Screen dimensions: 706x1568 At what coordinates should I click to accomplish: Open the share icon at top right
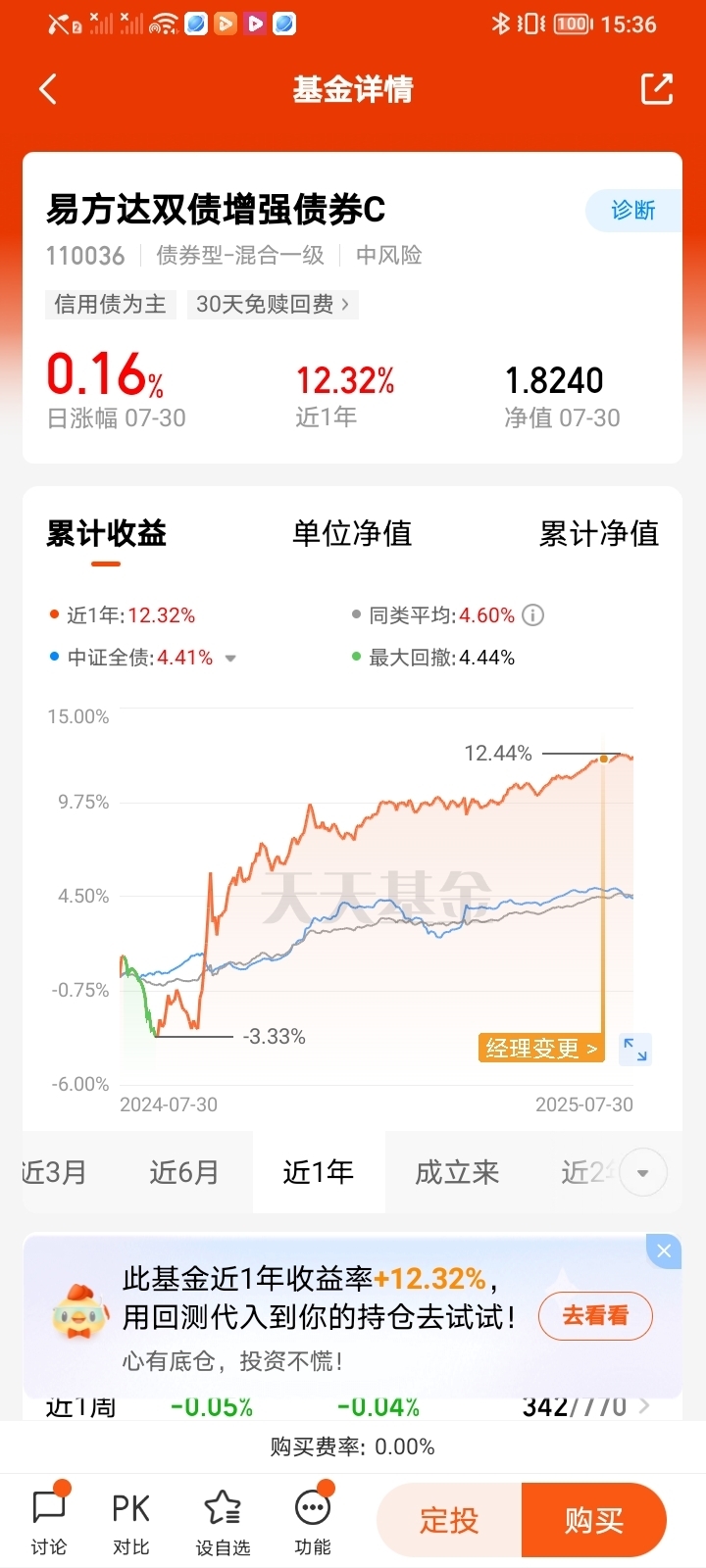pyautogui.click(x=657, y=88)
